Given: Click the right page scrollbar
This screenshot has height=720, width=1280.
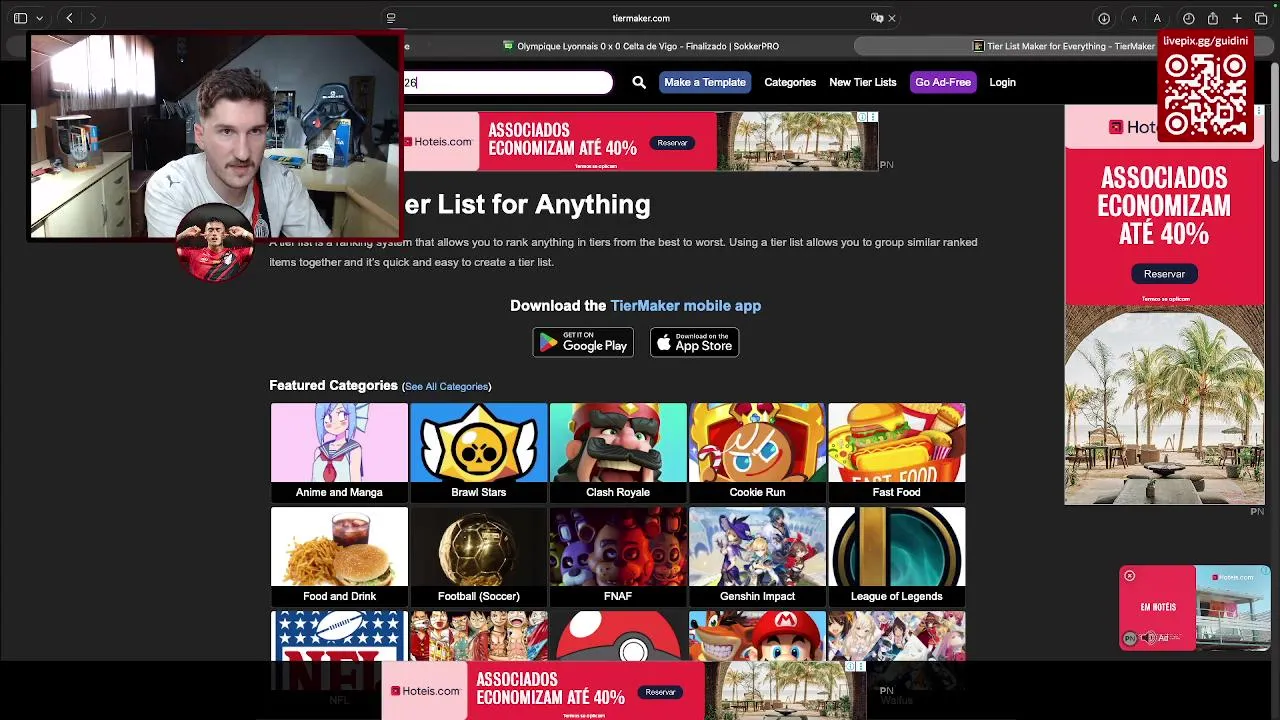Looking at the screenshot, I should tap(1274, 112).
